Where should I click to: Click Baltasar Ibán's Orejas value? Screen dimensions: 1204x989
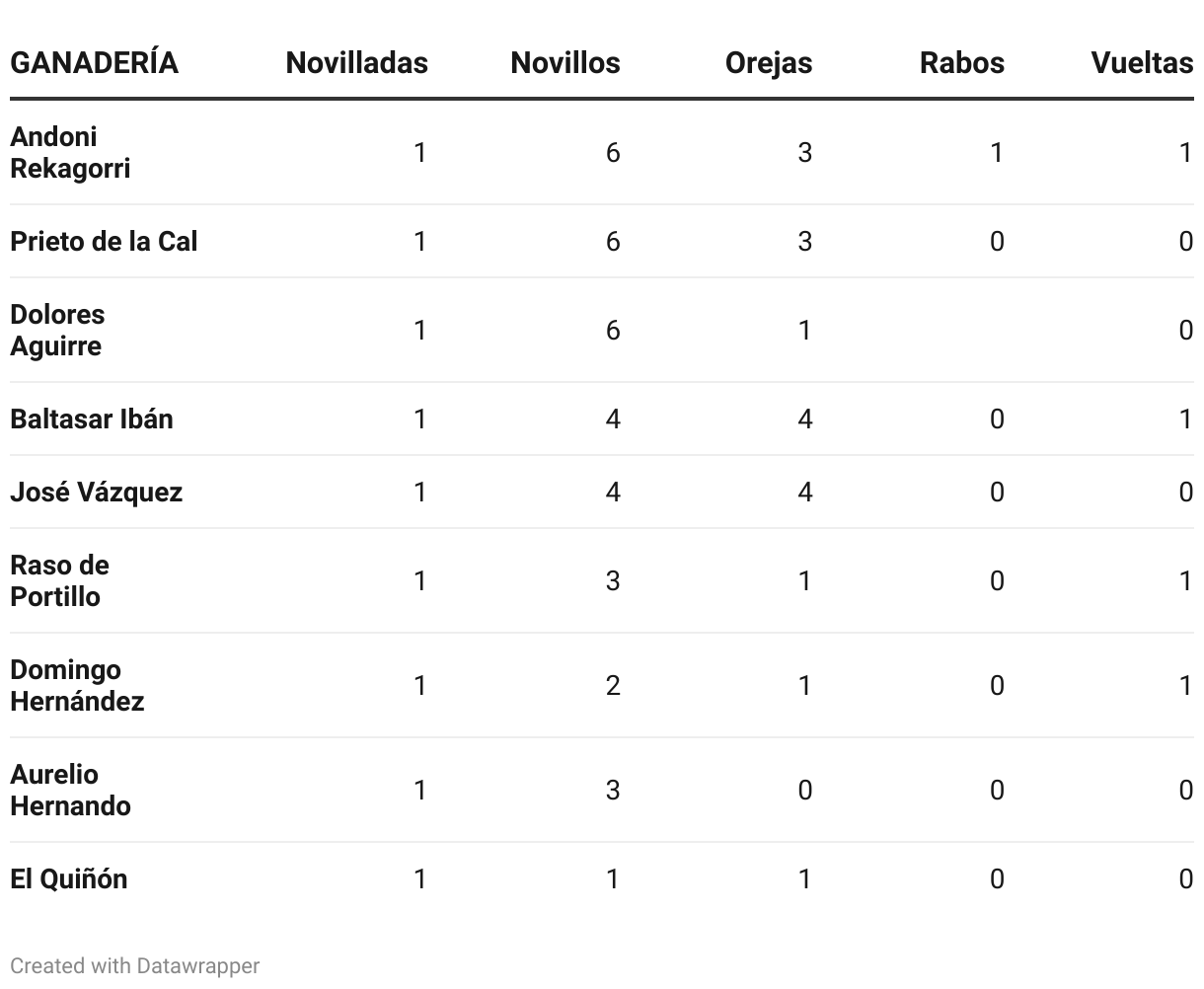coord(804,418)
